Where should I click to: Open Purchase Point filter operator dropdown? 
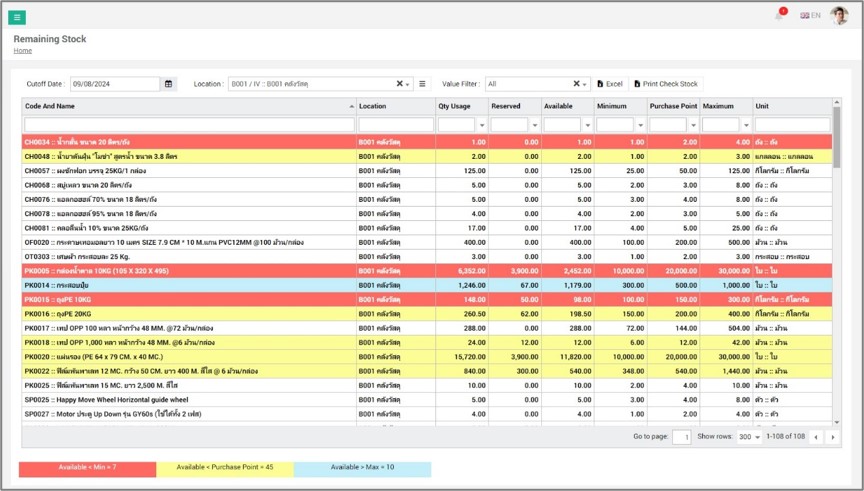(x=693, y=125)
